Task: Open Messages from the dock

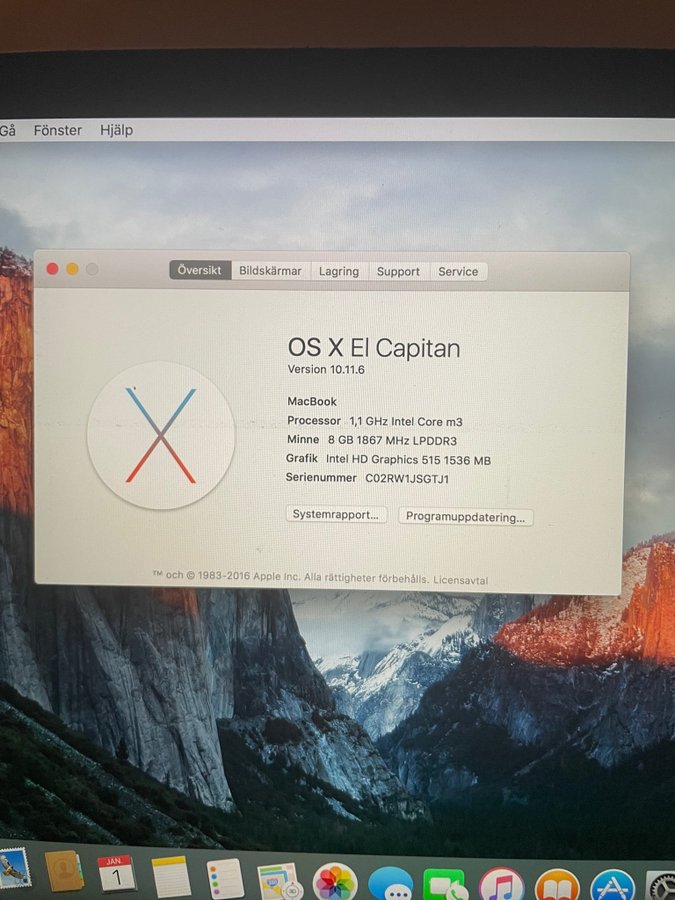Action: pyautogui.click(x=390, y=886)
